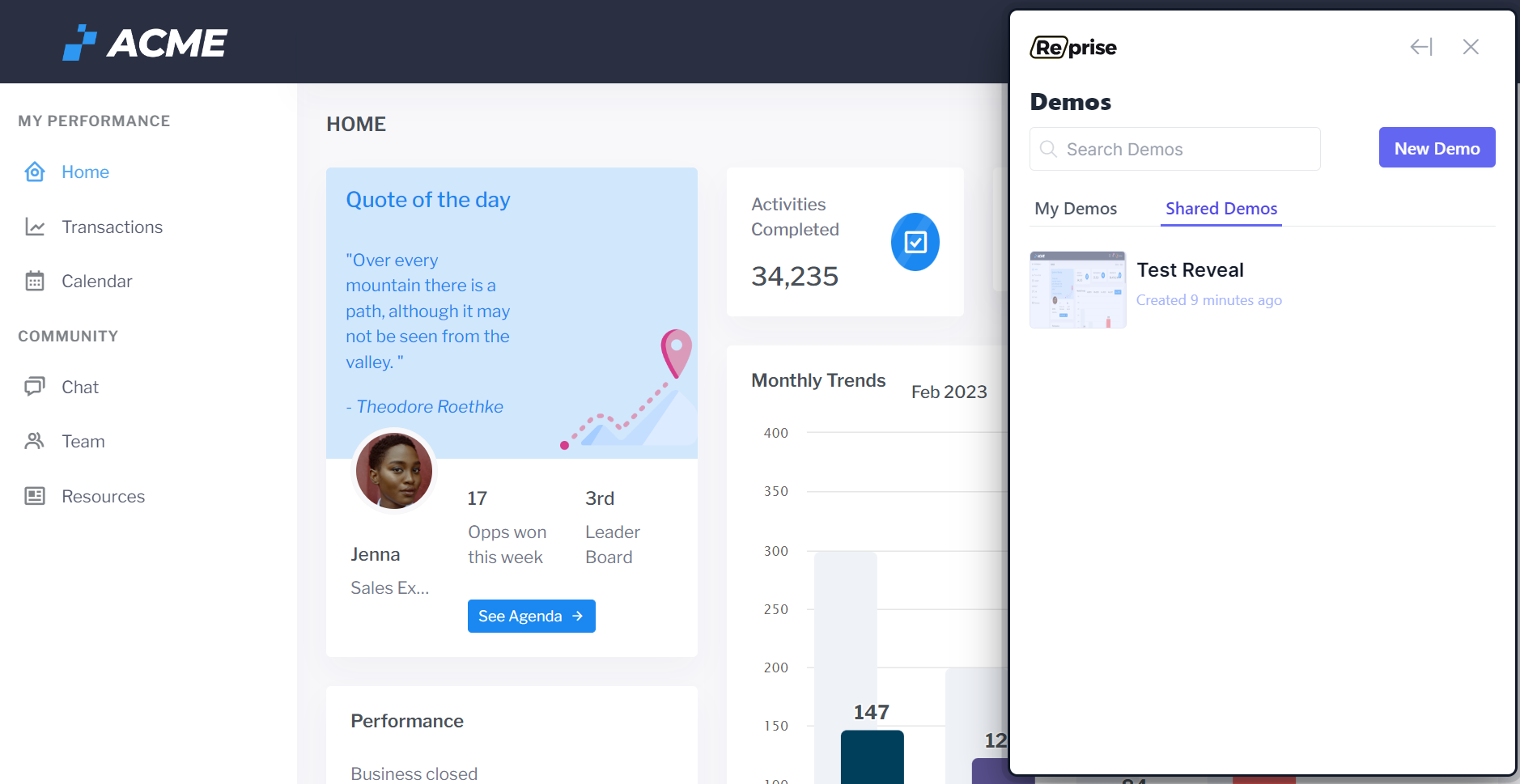Screen dimensions: 1520x784
Task: Click the Monthly Trends heading
Action: coord(818,380)
